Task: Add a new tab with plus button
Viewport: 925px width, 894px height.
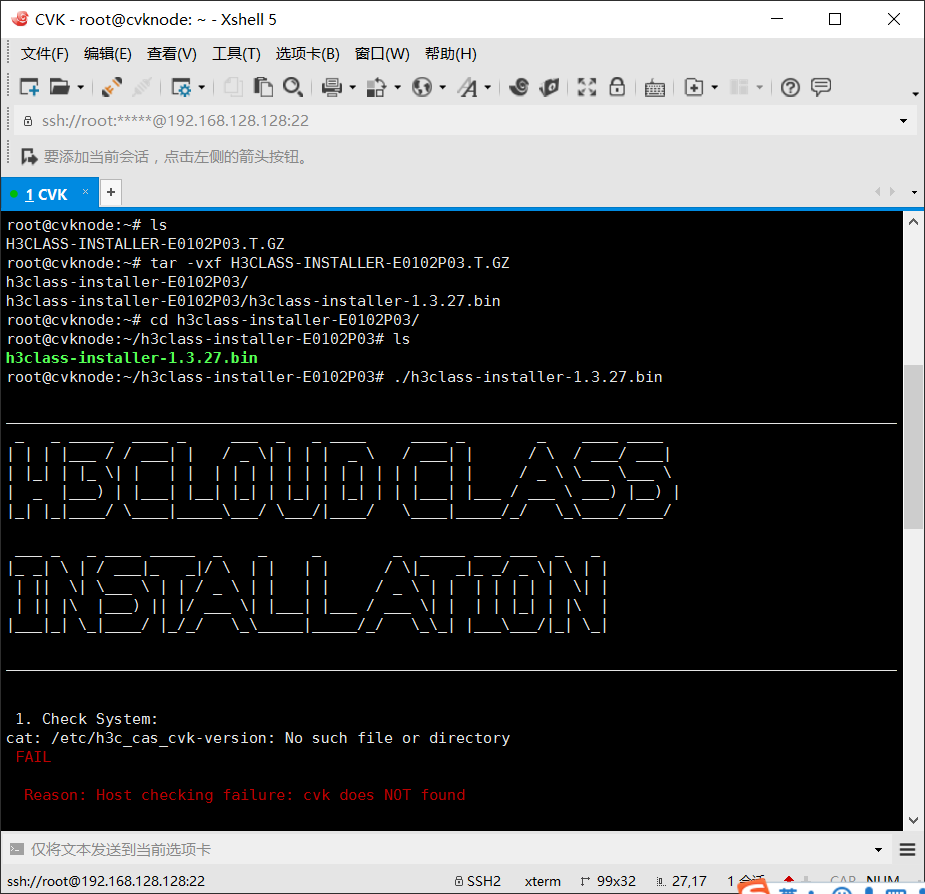Action: tap(111, 192)
